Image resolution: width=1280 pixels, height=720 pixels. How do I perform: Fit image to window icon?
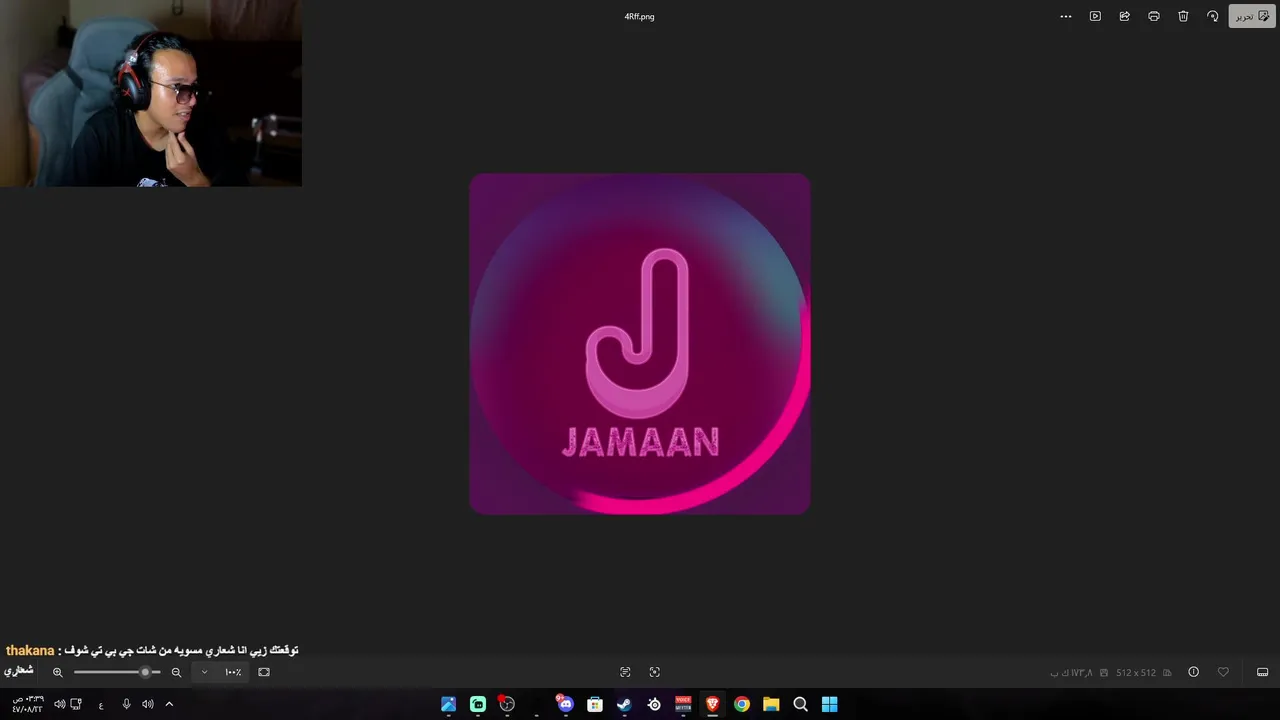pyautogui.click(x=264, y=672)
